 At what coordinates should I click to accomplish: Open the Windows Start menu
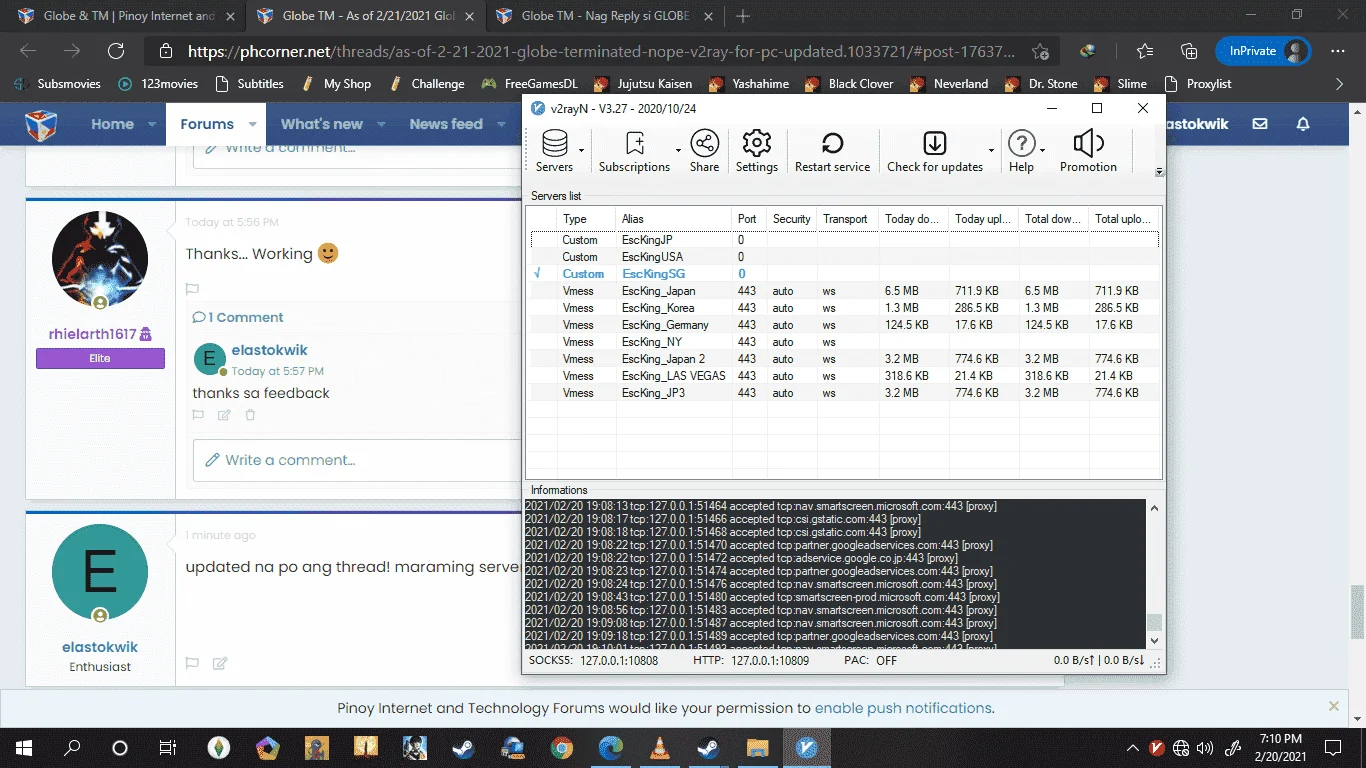tap(24, 747)
